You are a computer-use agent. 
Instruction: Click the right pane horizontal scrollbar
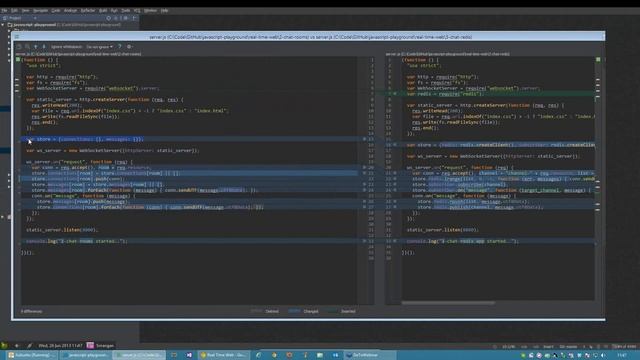click(448, 303)
